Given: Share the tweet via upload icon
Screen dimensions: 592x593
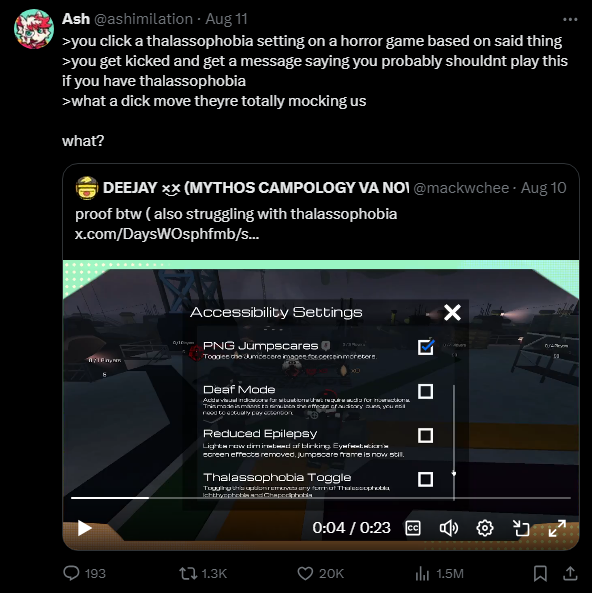Looking at the screenshot, I should tap(570, 573).
